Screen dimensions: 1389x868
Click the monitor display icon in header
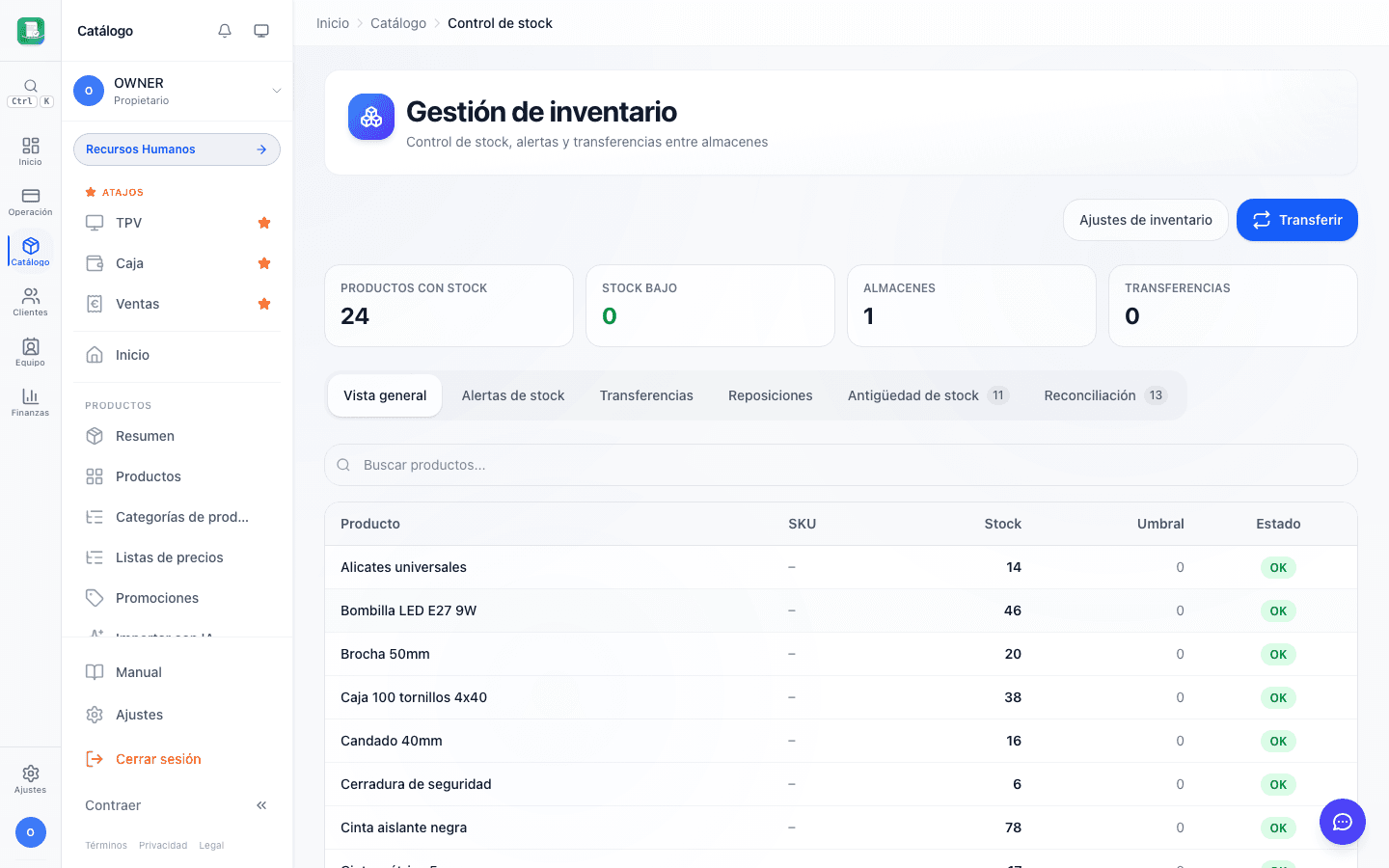261,31
